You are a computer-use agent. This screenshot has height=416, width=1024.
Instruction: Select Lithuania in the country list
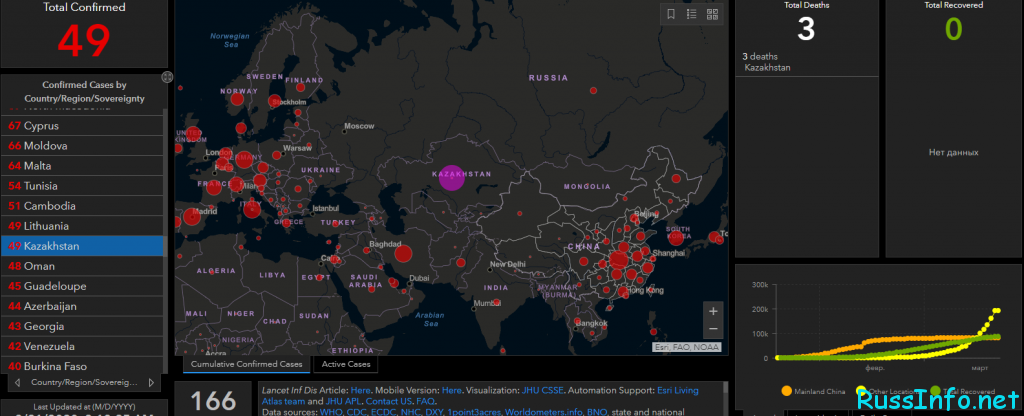(x=82, y=226)
